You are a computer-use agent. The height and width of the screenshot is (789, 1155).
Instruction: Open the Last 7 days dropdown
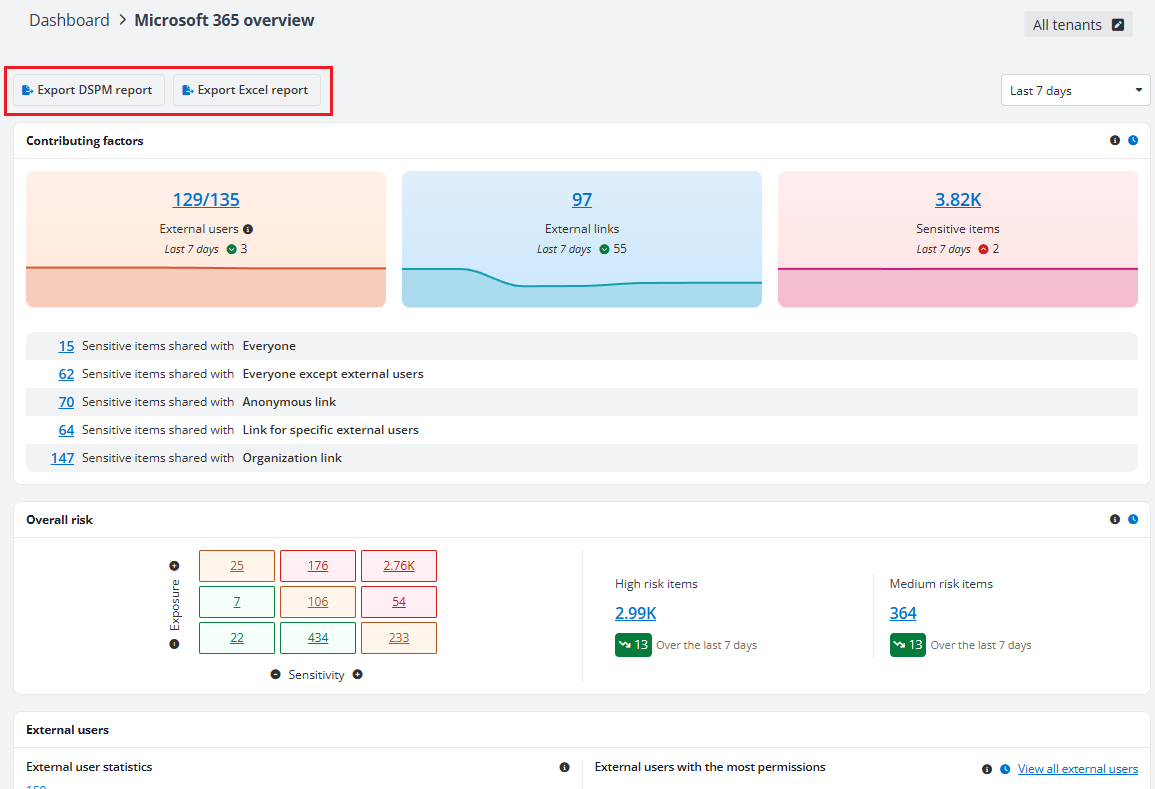pos(1075,90)
